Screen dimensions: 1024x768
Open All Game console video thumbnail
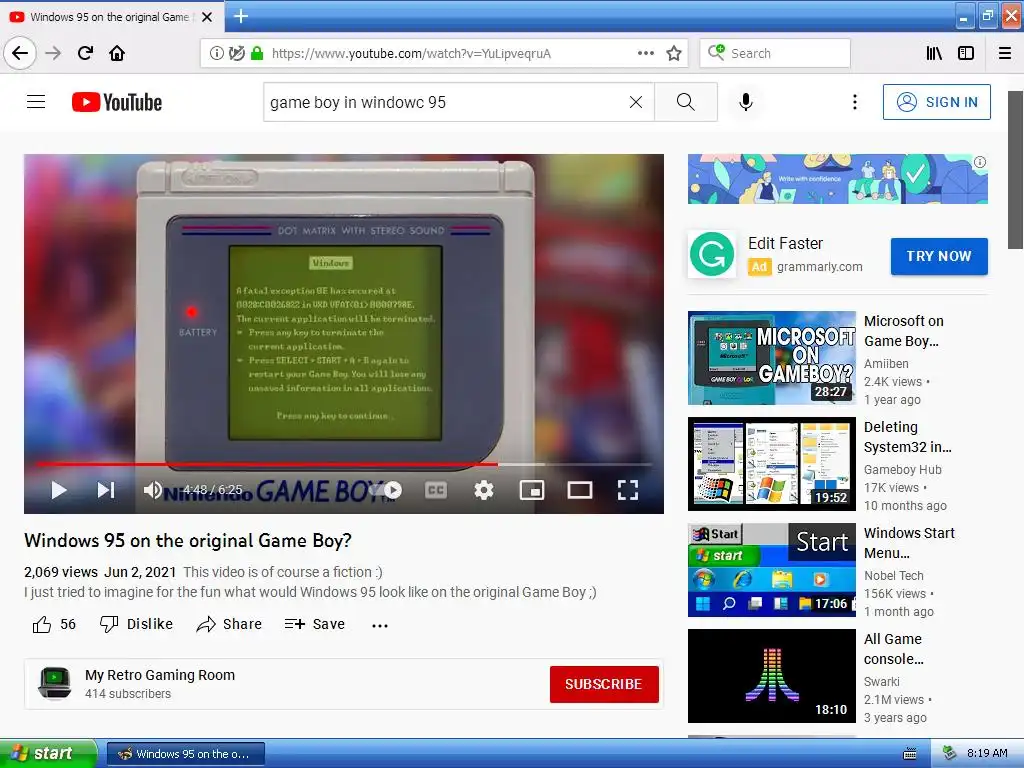click(x=772, y=676)
